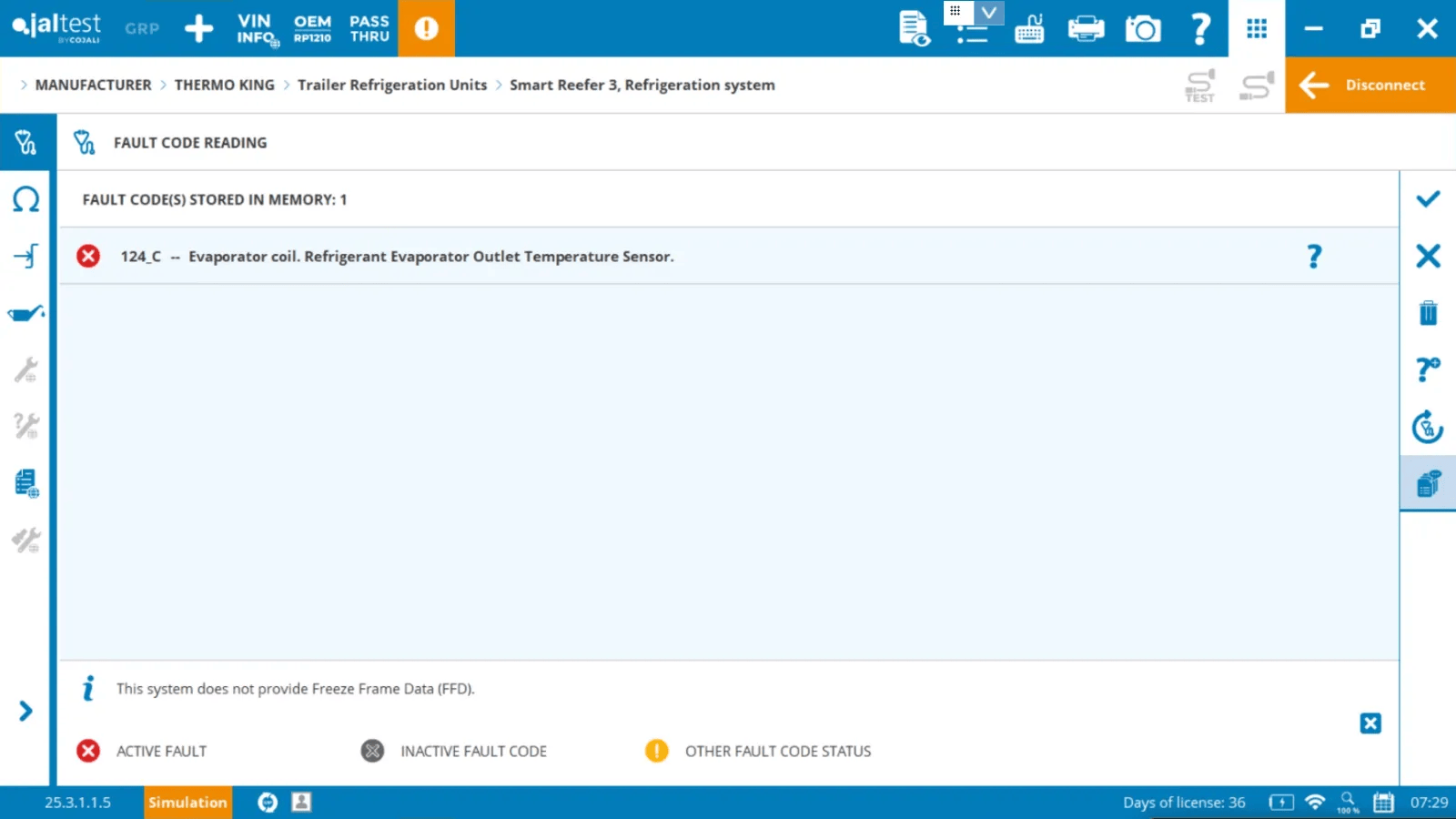Take a screenshot with camera icon
1456x819 pixels.
click(x=1143, y=29)
